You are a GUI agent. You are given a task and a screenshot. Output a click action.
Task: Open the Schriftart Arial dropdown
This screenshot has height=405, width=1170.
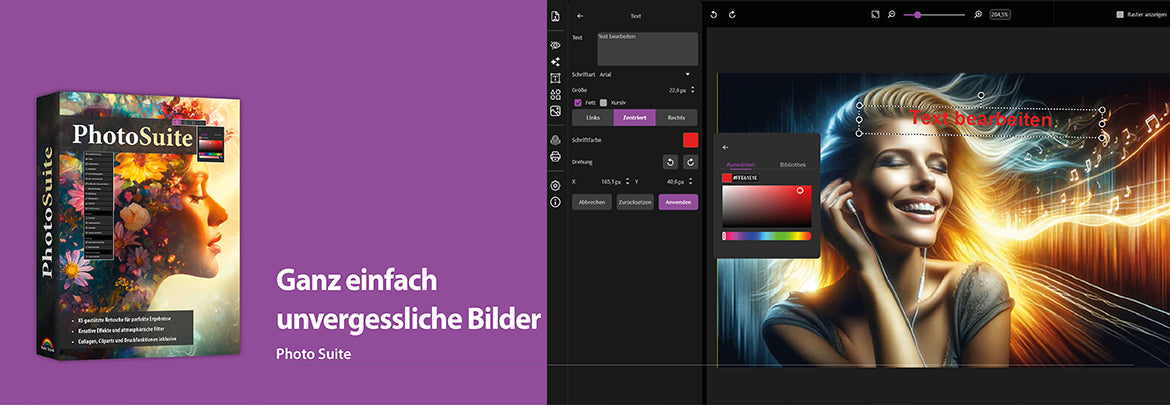pyautogui.click(x=687, y=74)
